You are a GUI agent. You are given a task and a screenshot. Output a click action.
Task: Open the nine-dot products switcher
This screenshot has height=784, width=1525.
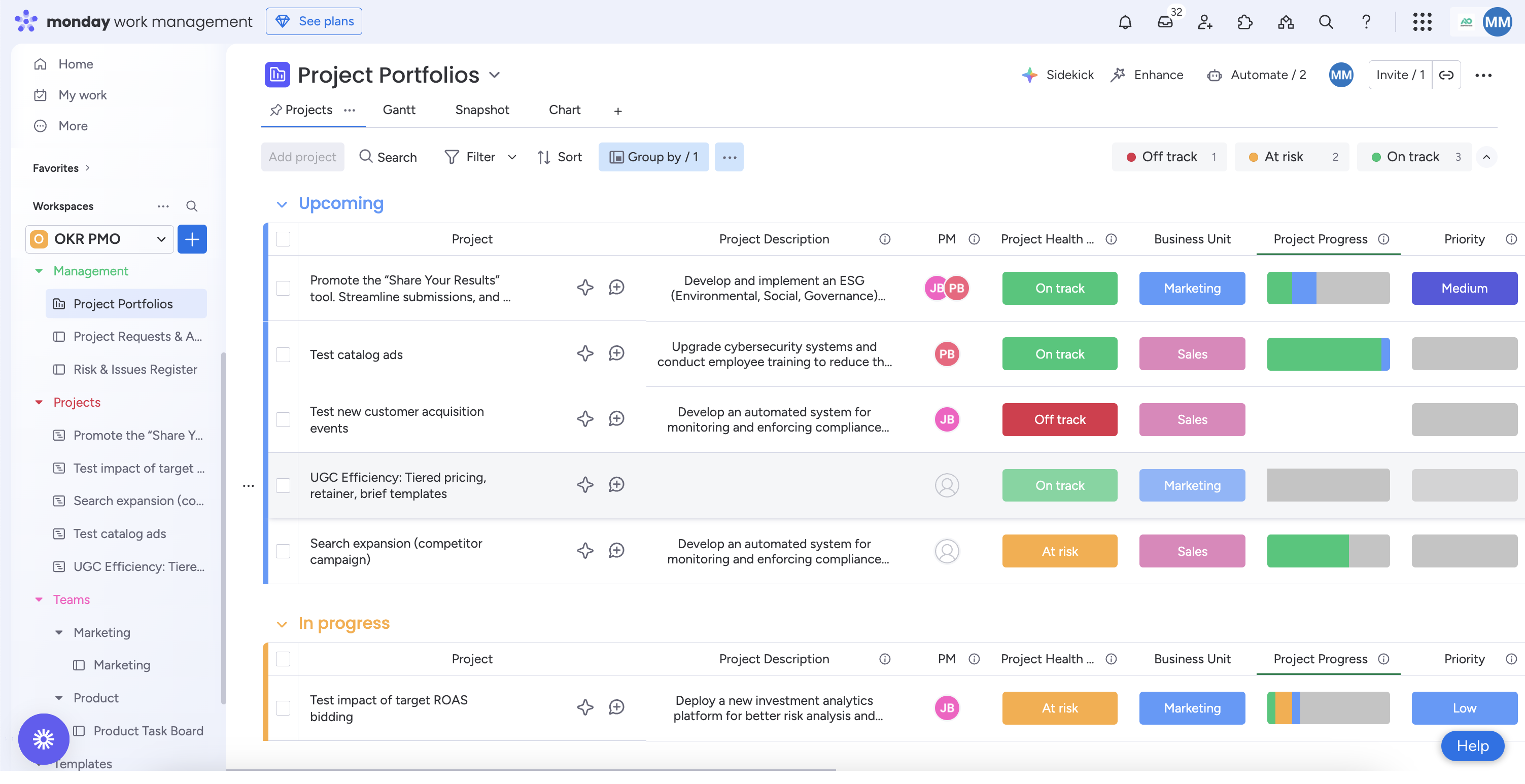click(1422, 22)
